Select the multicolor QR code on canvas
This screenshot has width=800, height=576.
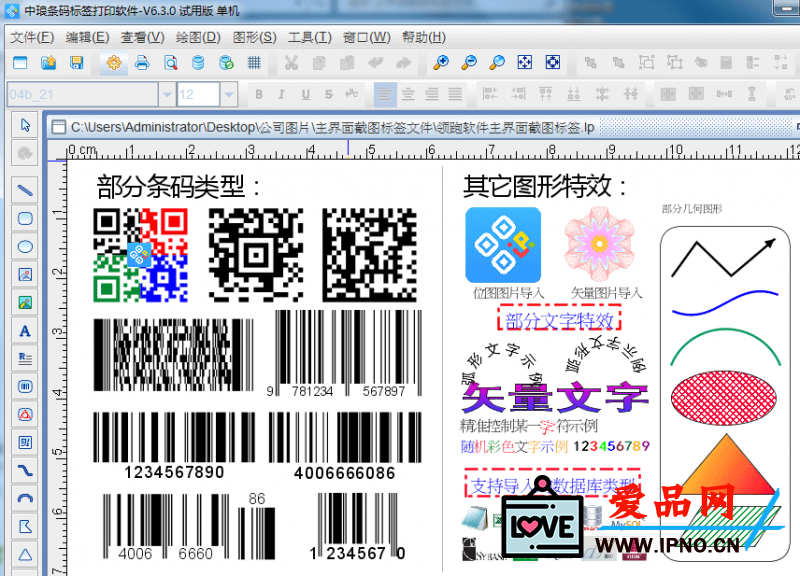pos(140,255)
